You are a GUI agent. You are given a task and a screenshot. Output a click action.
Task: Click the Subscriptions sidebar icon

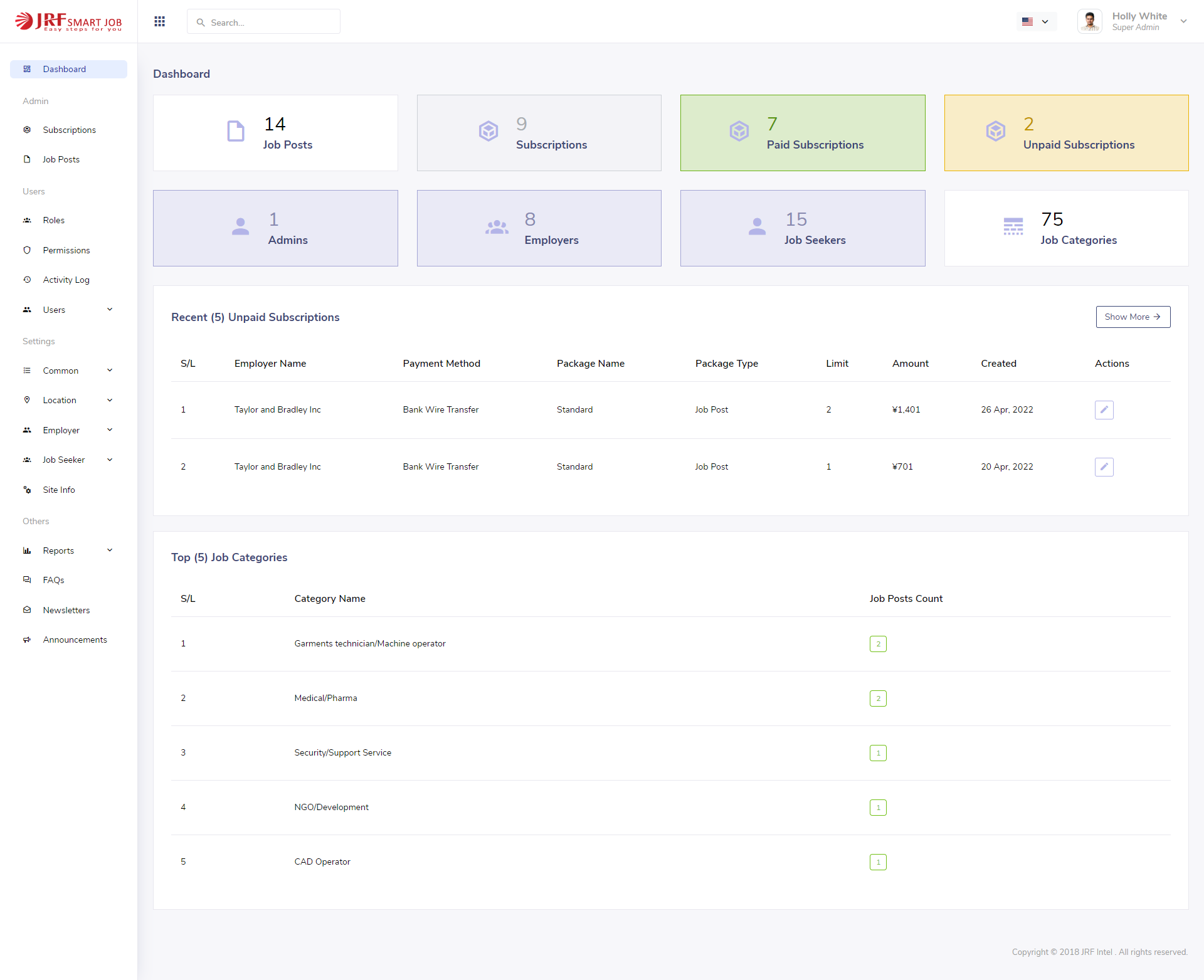click(x=27, y=130)
